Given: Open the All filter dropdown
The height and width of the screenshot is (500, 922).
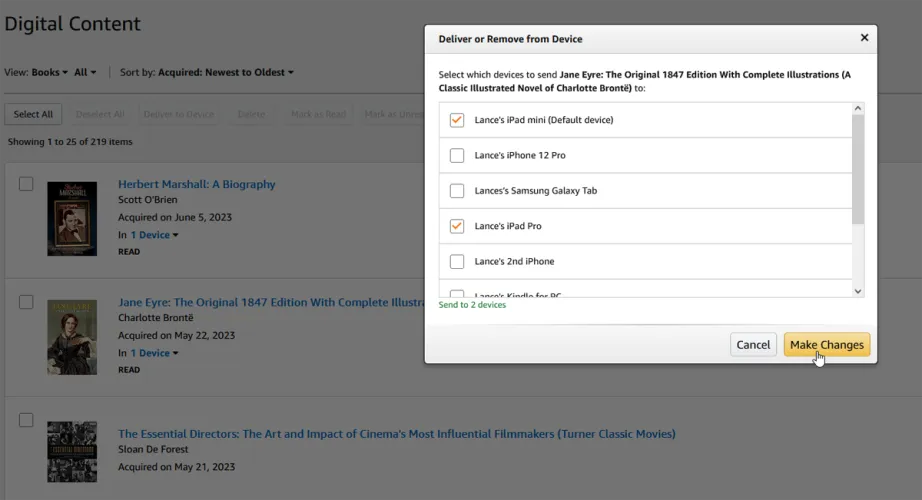Looking at the screenshot, I should [x=86, y=72].
